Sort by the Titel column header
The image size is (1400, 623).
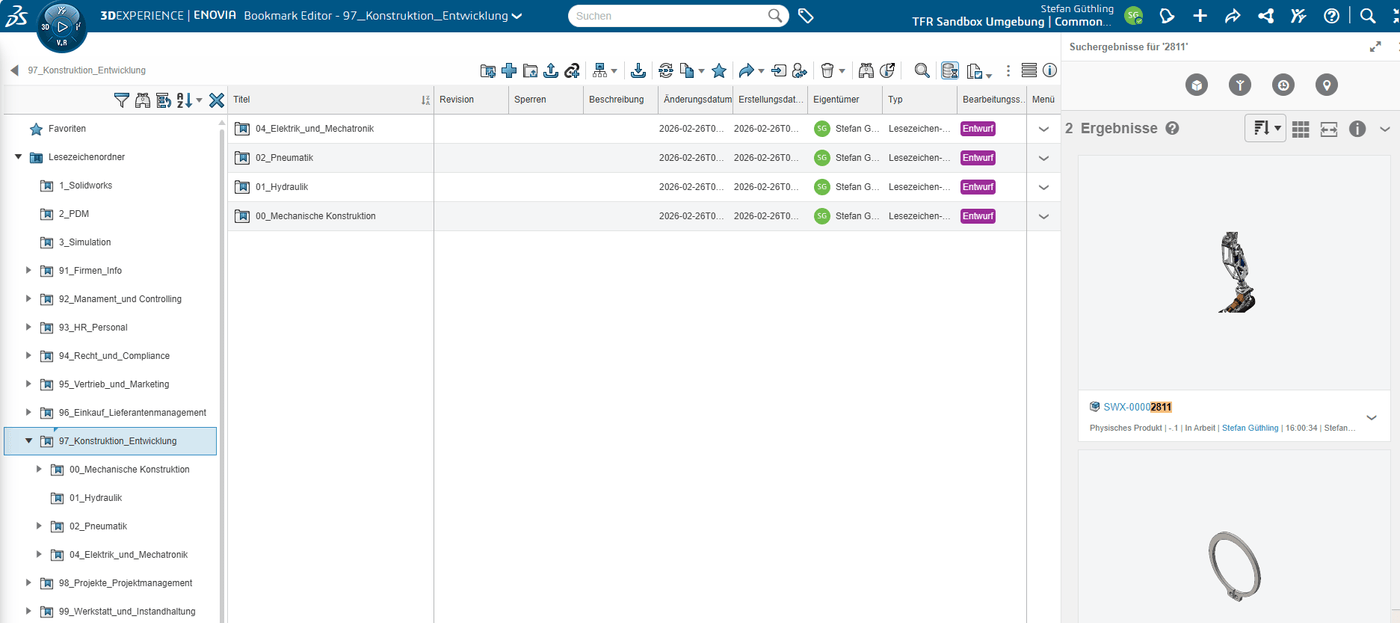tap(242, 99)
